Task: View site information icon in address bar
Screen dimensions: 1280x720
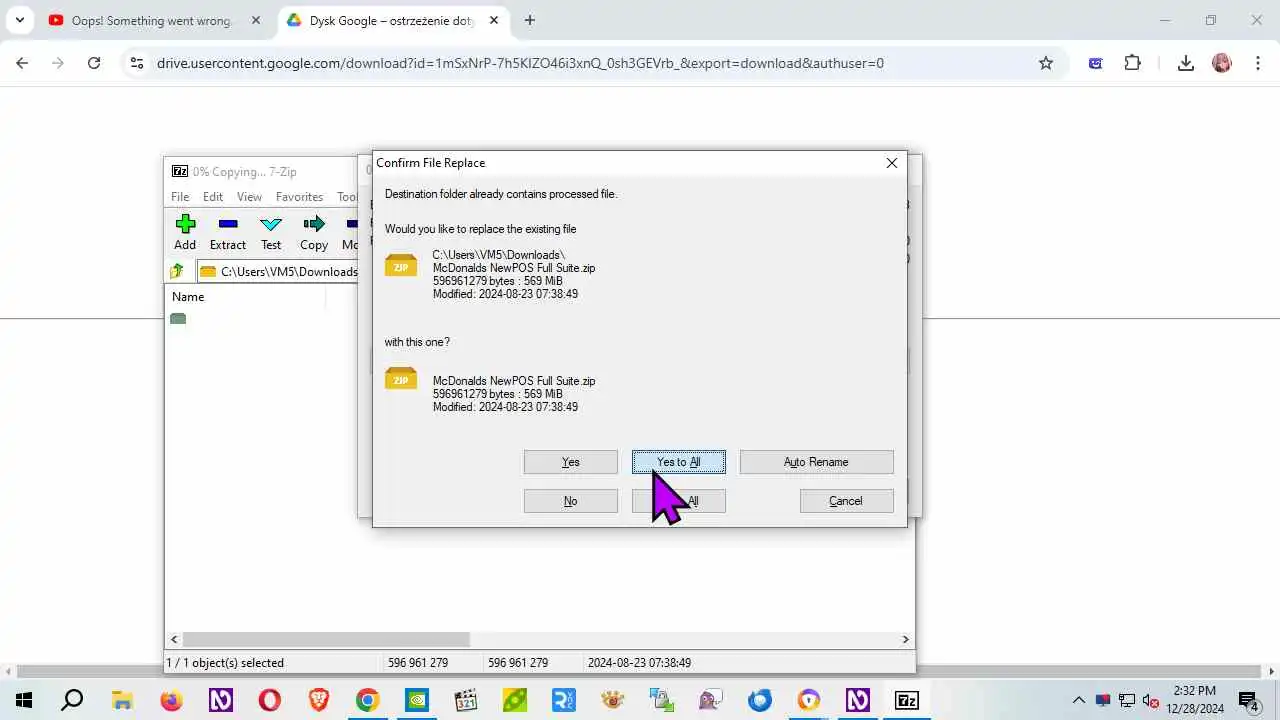Action: coord(138,63)
